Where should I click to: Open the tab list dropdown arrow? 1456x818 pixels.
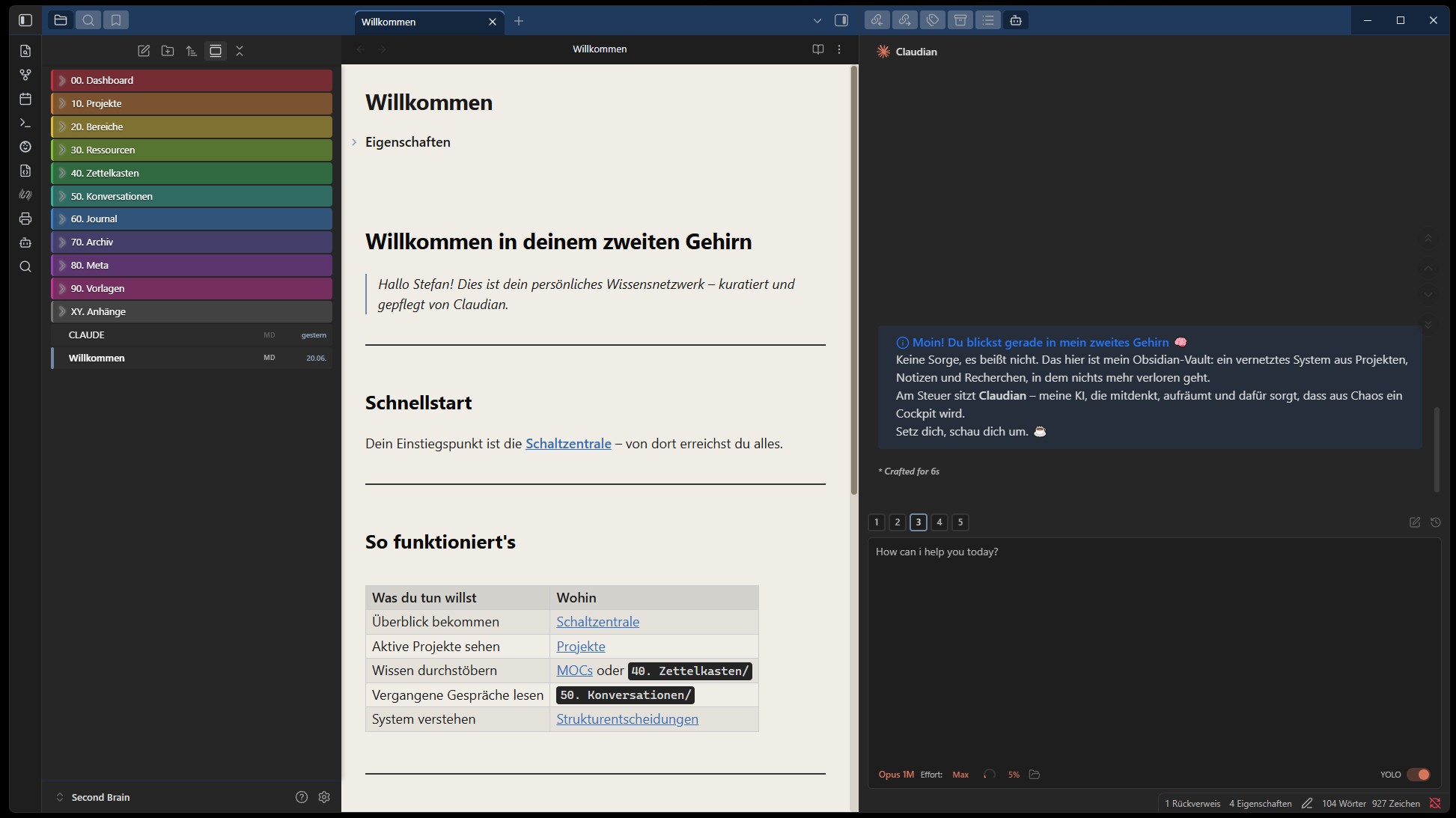click(x=817, y=21)
